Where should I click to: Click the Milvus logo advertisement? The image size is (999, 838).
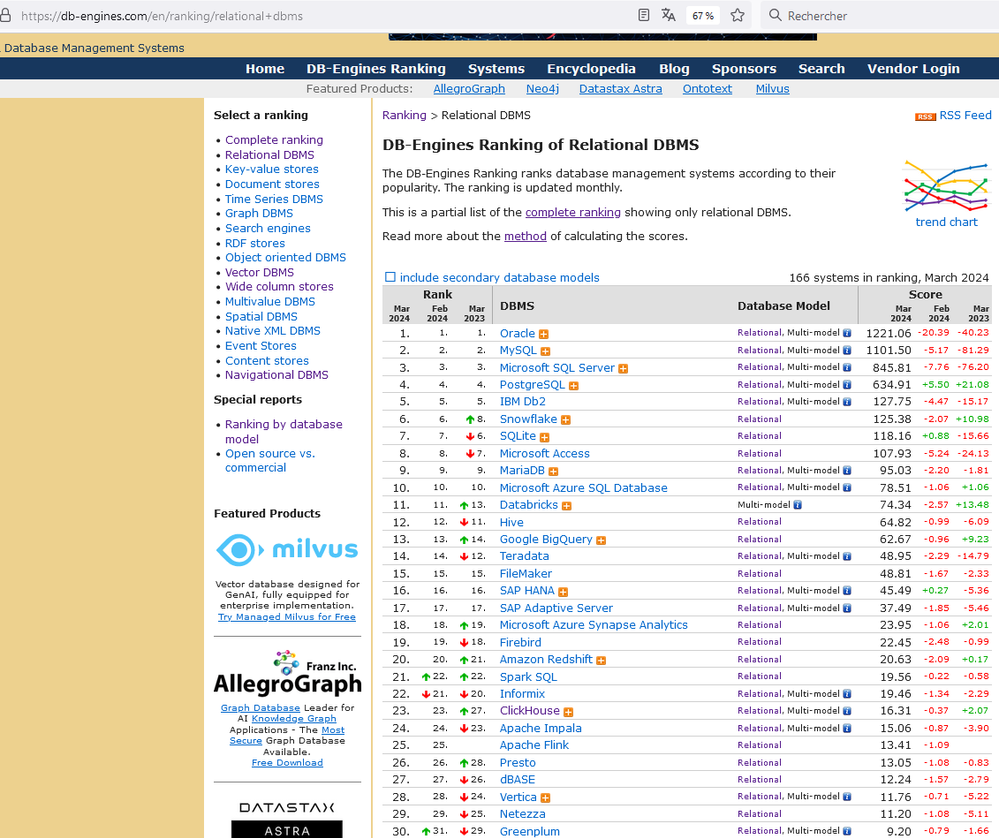click(287, 549)
